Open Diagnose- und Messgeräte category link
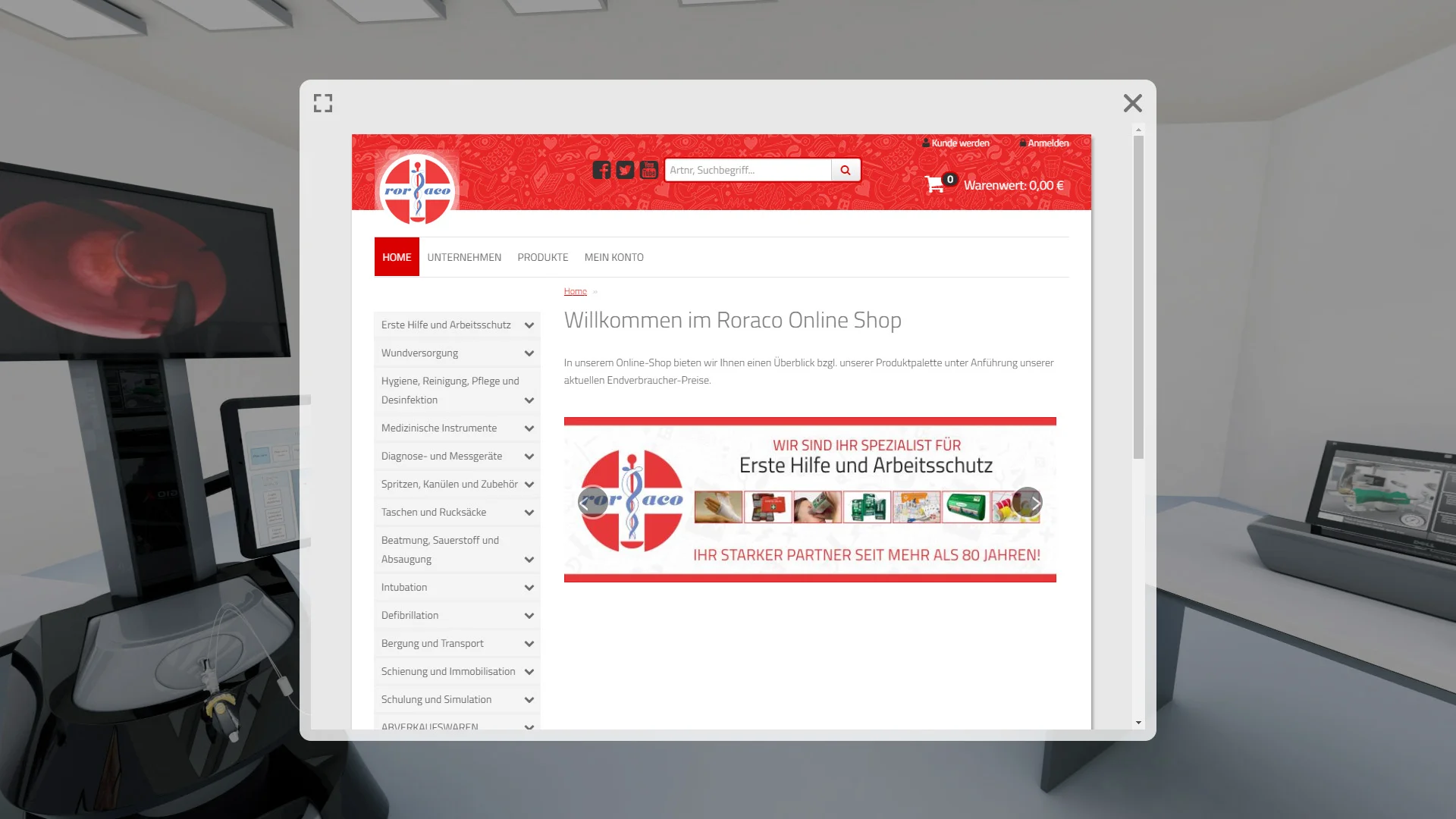The image size is (1456, 819). coord(441,456)
